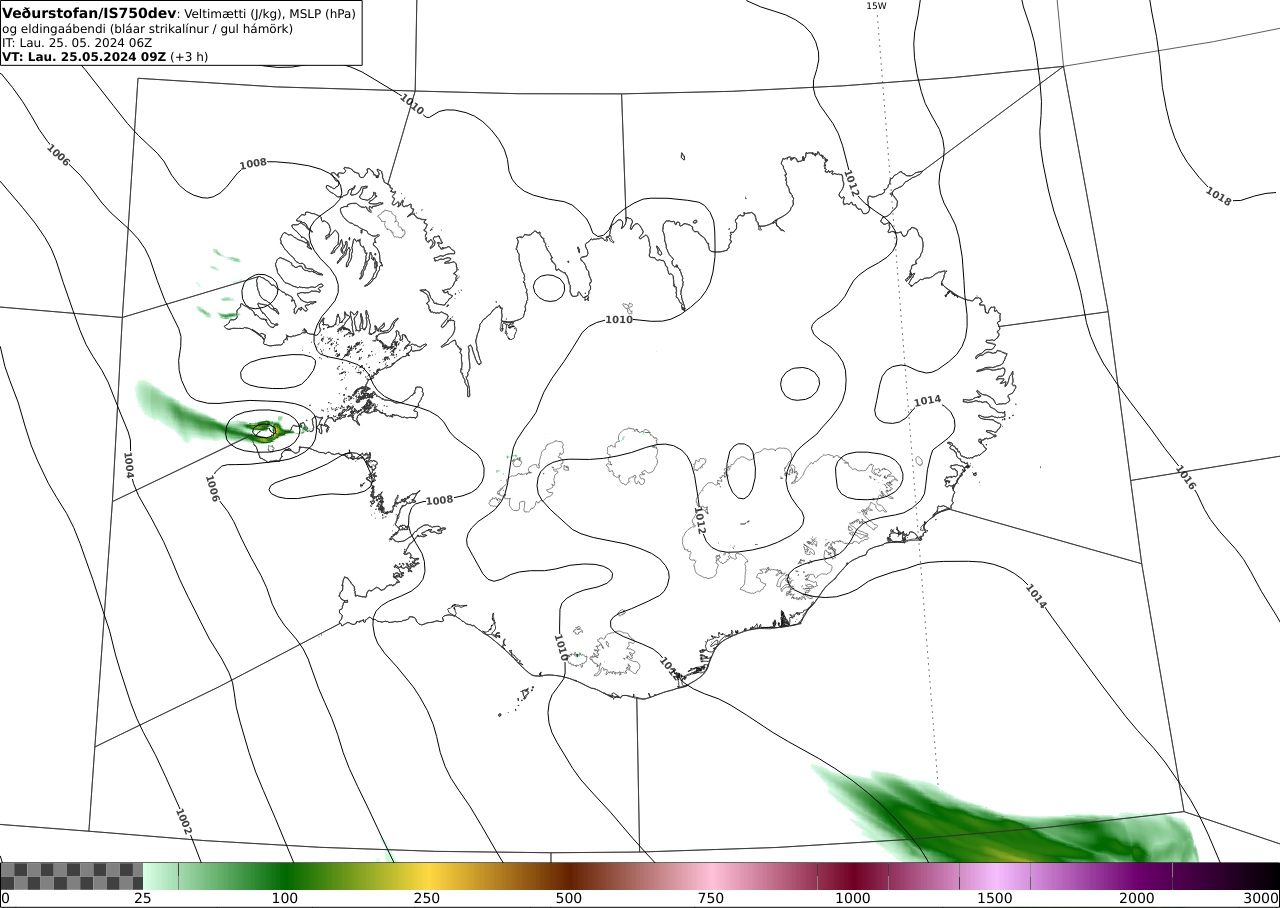Click the 1004 isobar label
Viewport: 1280px width, 908px height.
click(x=128, y=465)
